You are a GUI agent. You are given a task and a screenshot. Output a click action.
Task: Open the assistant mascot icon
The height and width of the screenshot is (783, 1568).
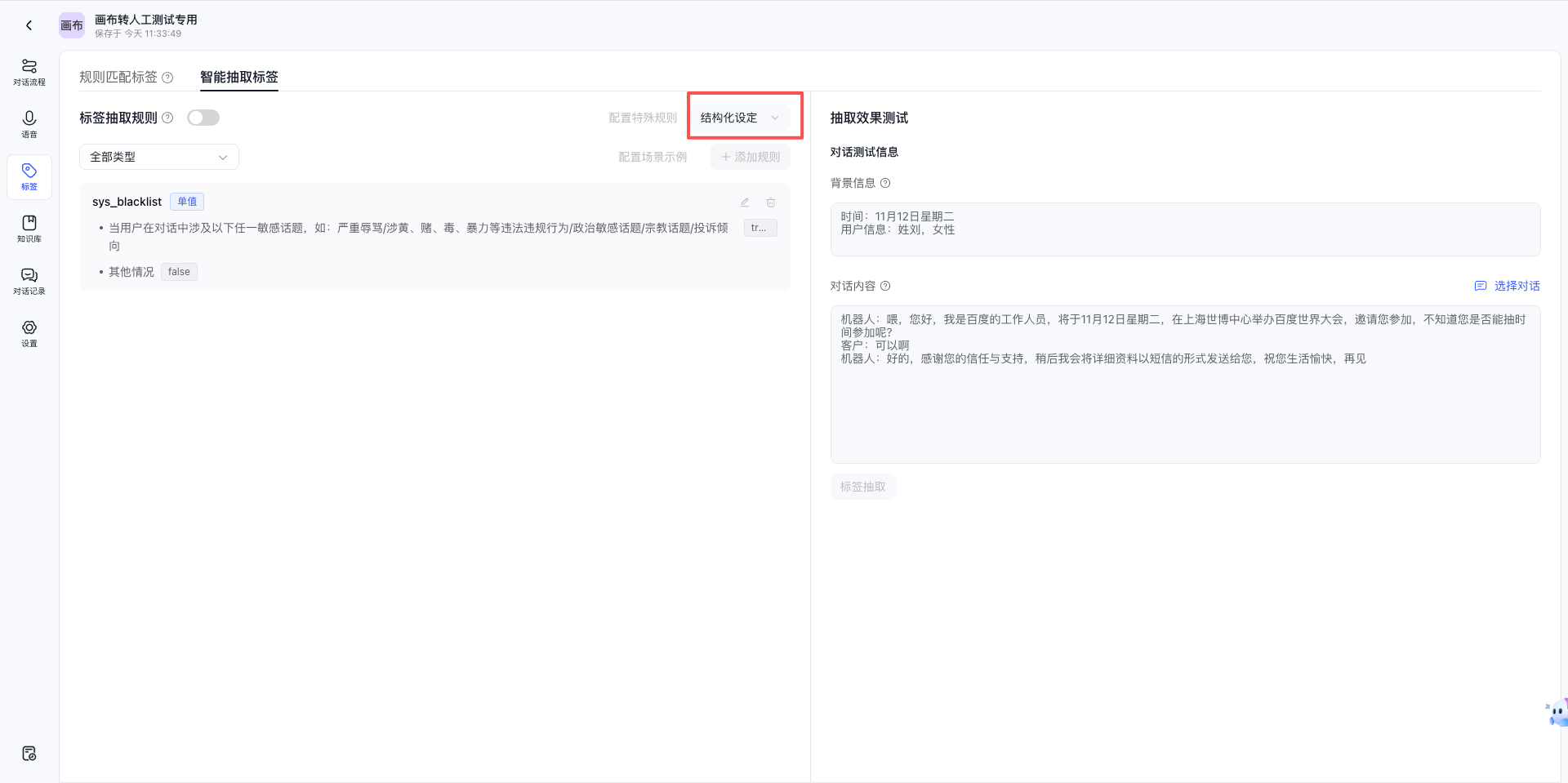[x=1557, y=713]
